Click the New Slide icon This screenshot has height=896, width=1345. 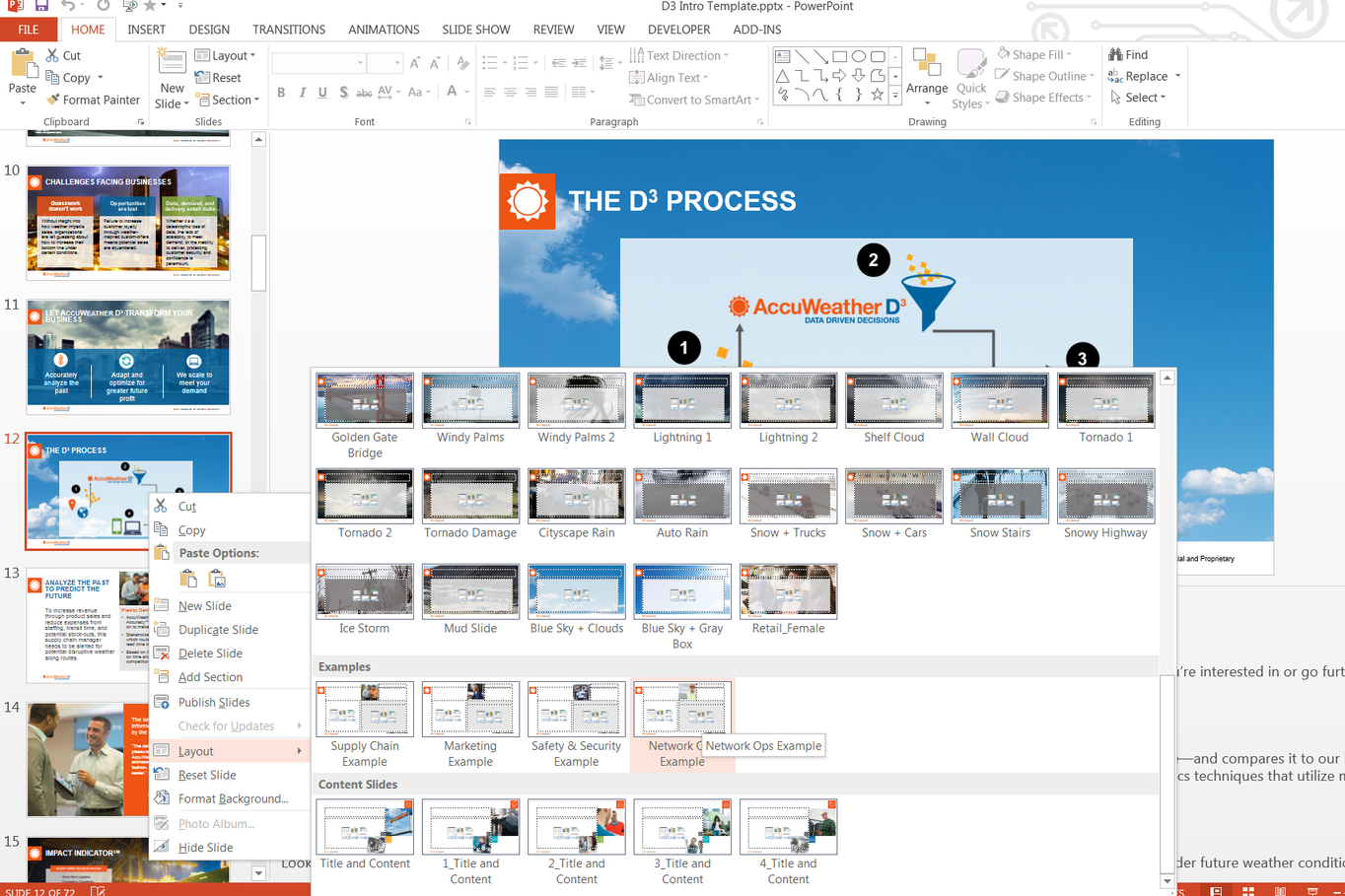pyautogui.click(x=172, y=64)
